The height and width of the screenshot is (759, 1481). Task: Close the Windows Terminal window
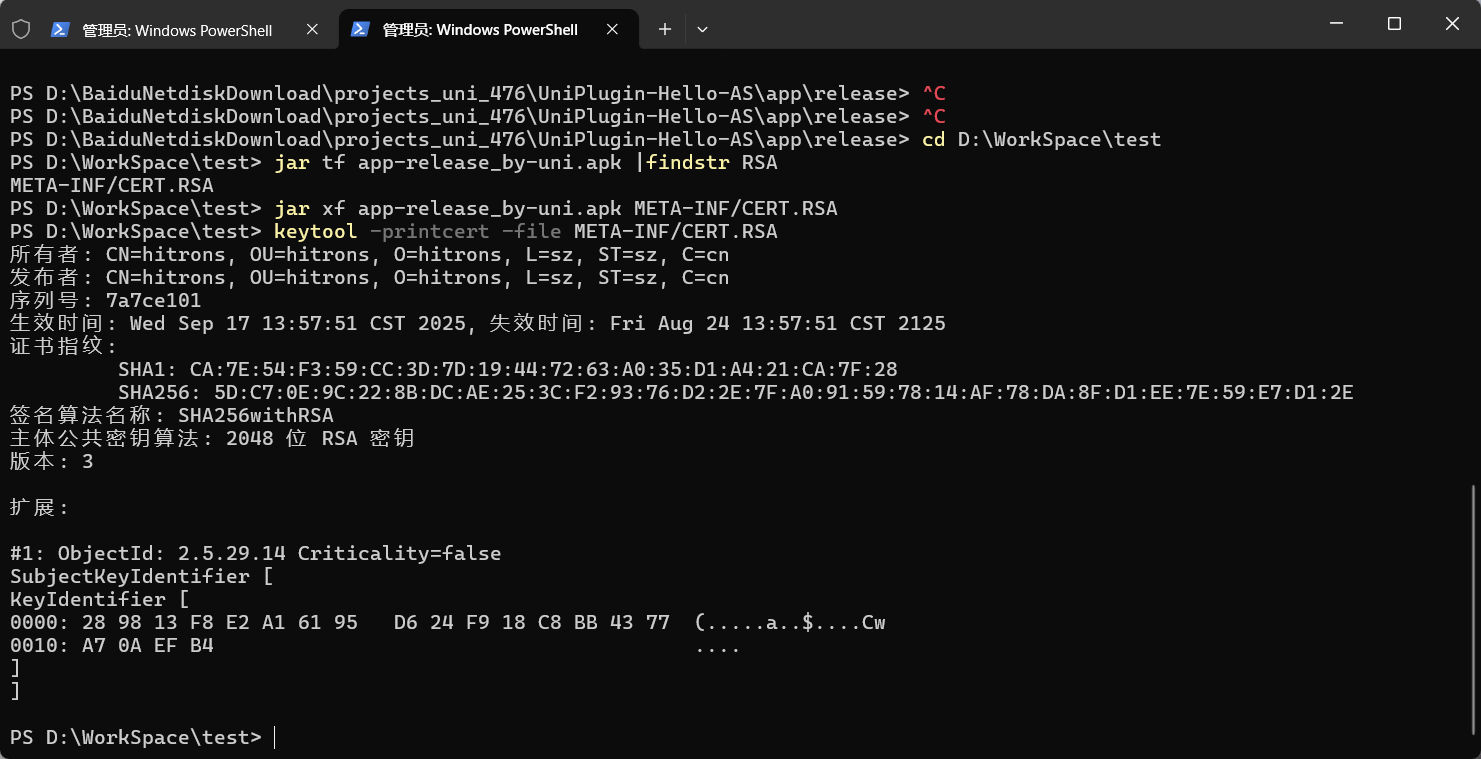(1452, 24)
